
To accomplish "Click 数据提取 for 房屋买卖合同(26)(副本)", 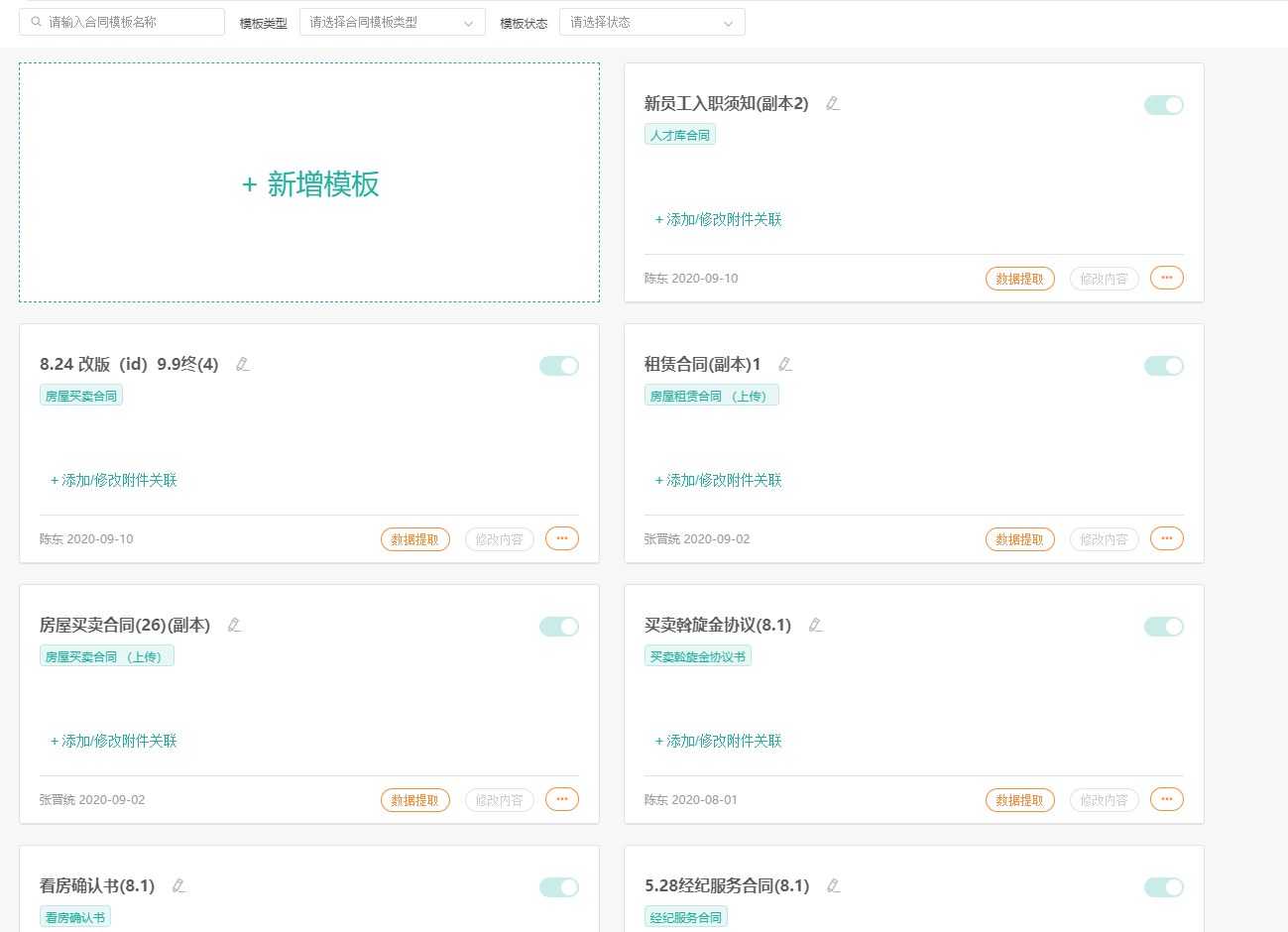I will tap(415, 800).
